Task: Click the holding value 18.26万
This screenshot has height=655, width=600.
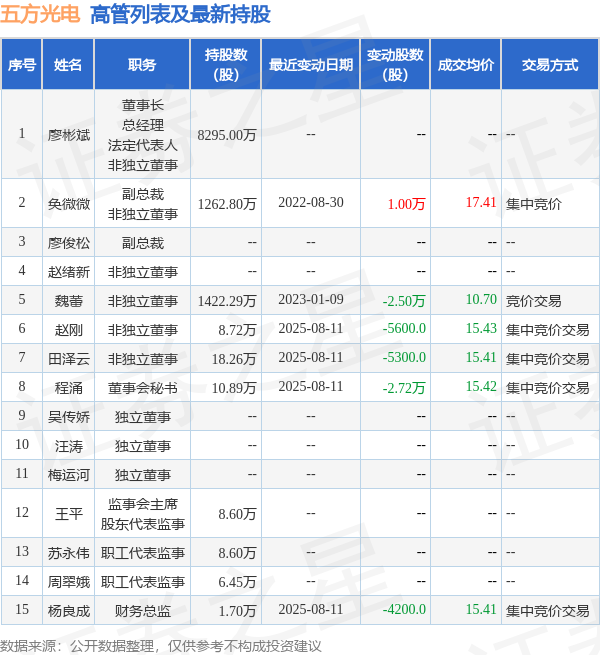Action: click(x=234, y=359)
